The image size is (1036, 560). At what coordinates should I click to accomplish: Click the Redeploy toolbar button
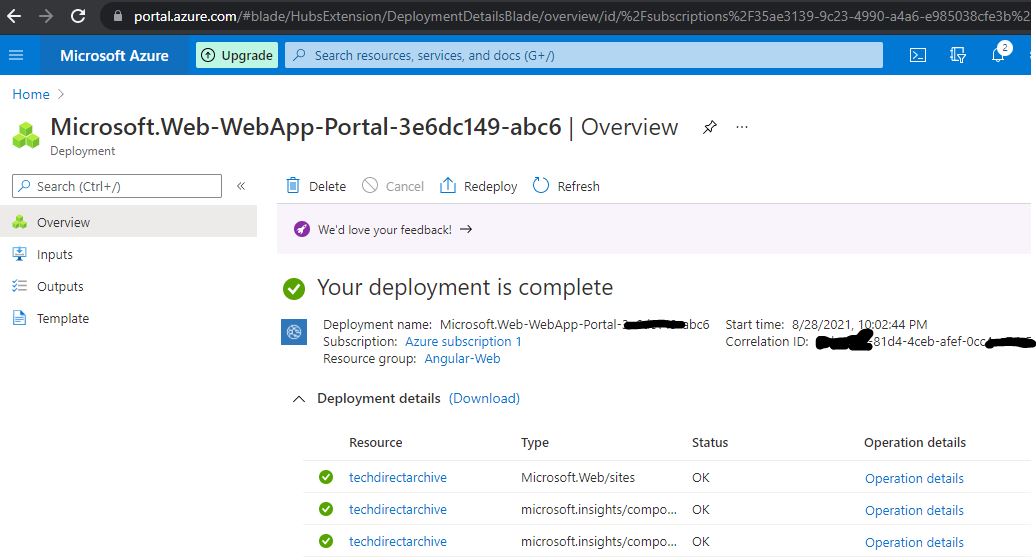click(x=478, y=186)
